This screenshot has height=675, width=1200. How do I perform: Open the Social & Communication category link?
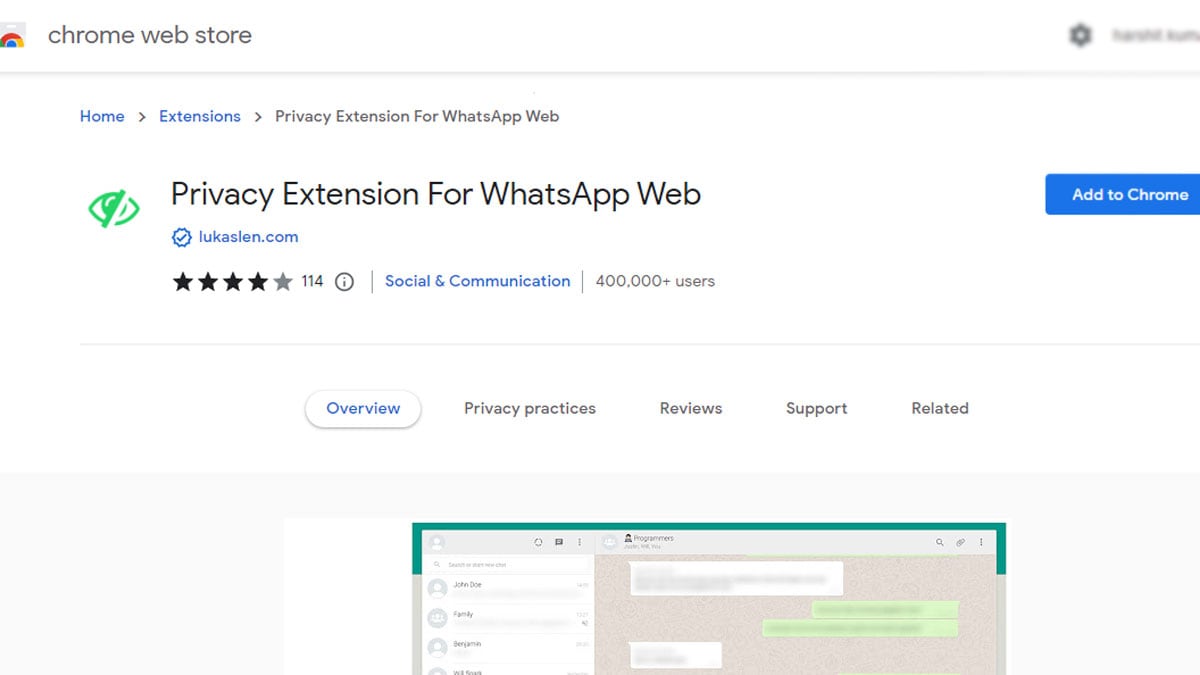click(478, 281)
